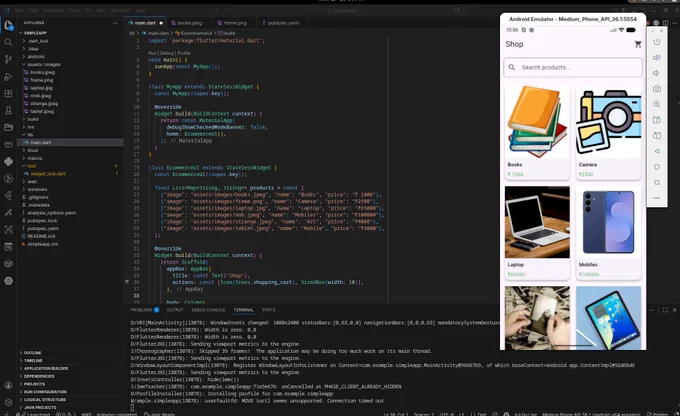Click the emulator power button
The width and height of the screenshot is (680, 416).
pos(657,42)
